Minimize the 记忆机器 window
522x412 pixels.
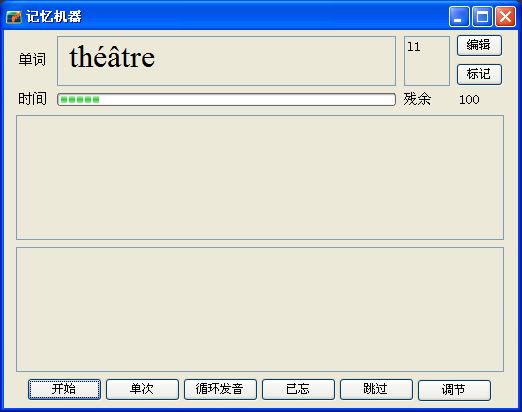(x=459, y=17)
